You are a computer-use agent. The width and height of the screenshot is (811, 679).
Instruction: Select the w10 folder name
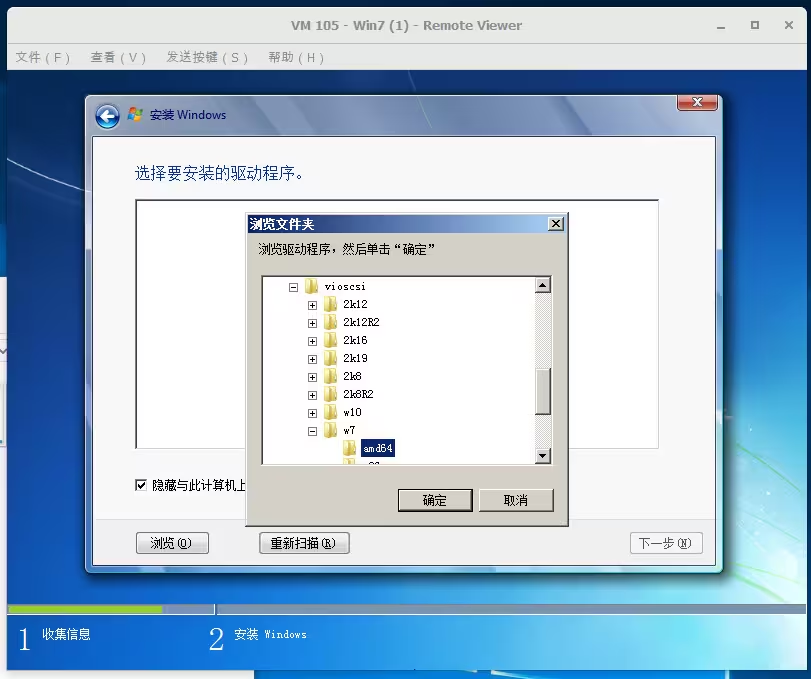point(352,413)
